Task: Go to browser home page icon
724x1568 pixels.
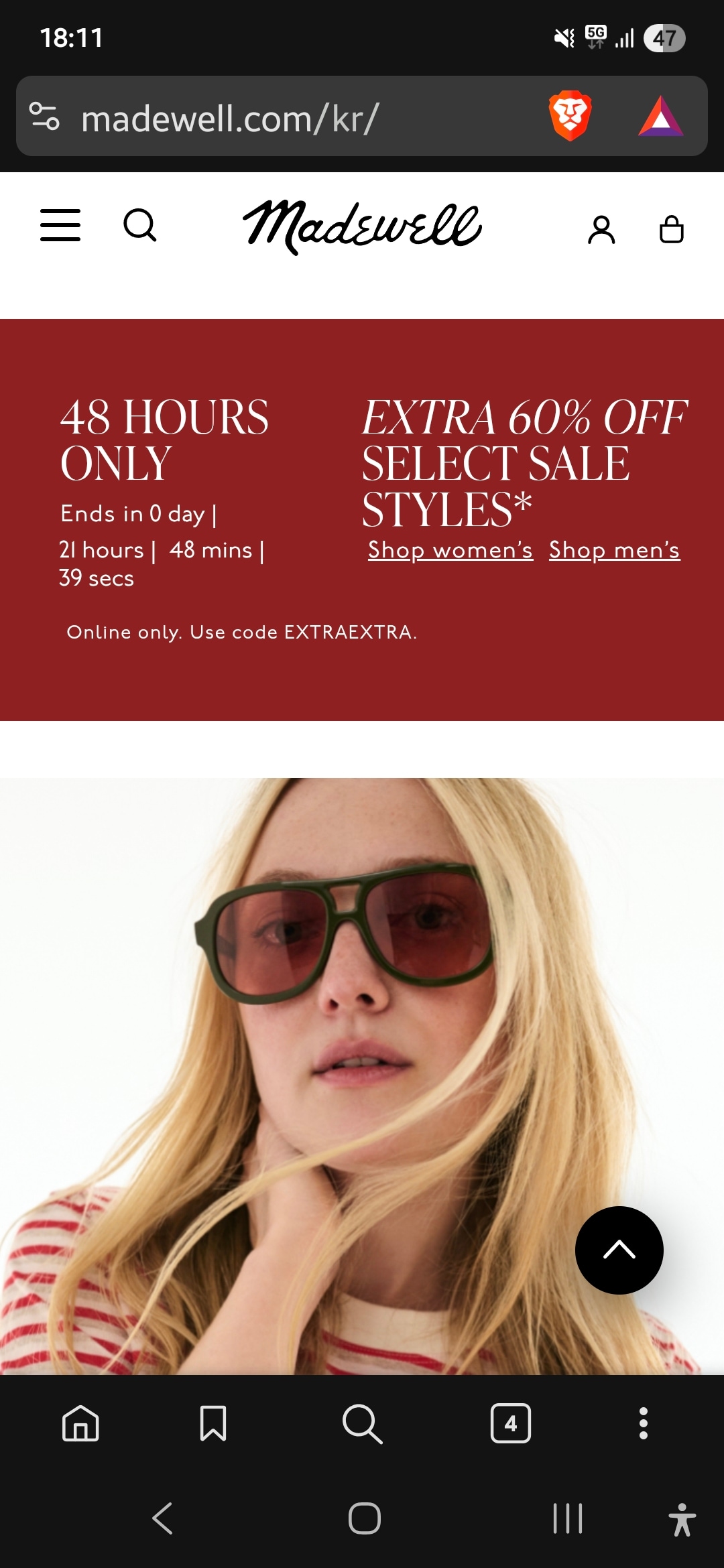Action: (80, 1423)
